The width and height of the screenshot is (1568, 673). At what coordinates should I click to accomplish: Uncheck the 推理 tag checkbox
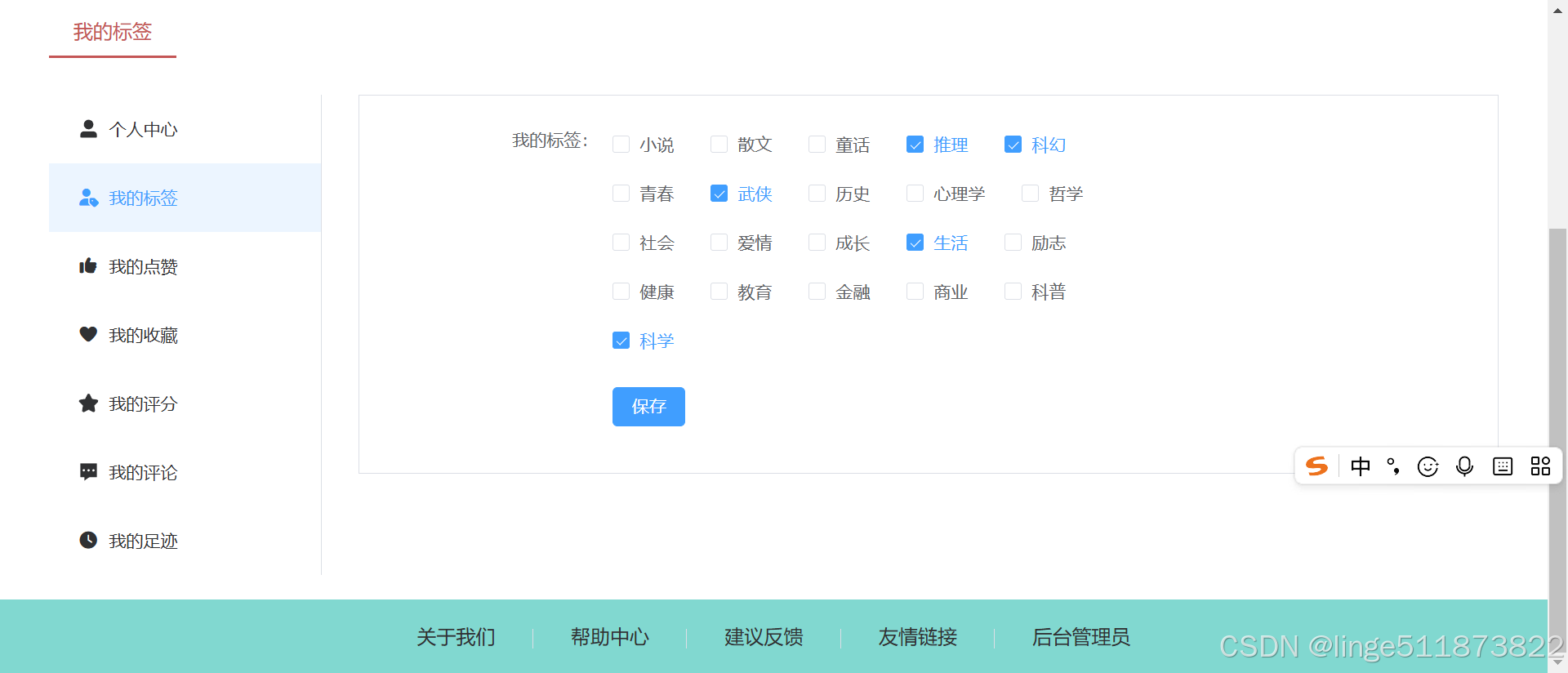point(915,145)
